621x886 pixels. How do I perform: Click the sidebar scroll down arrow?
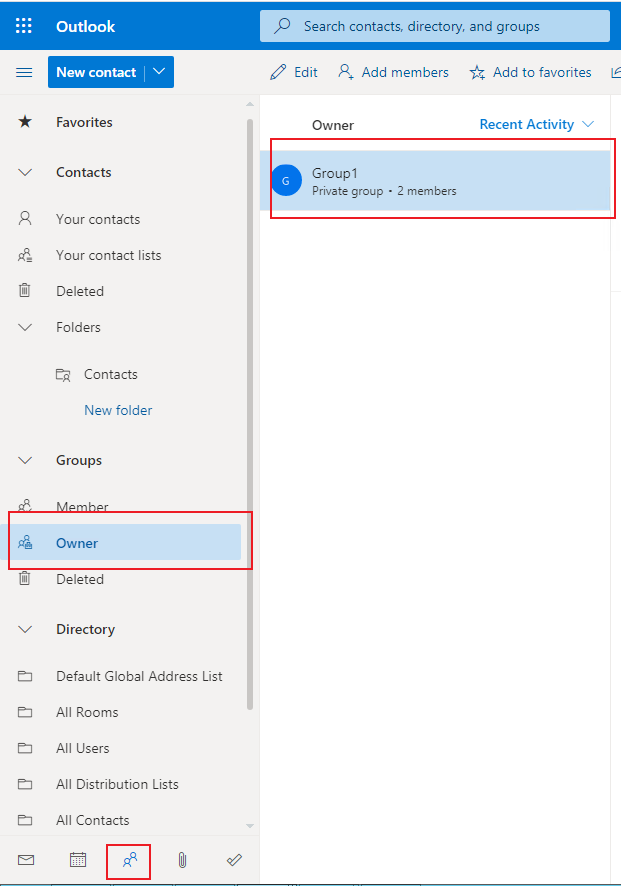pyautogui.click(x=250, y=826)
